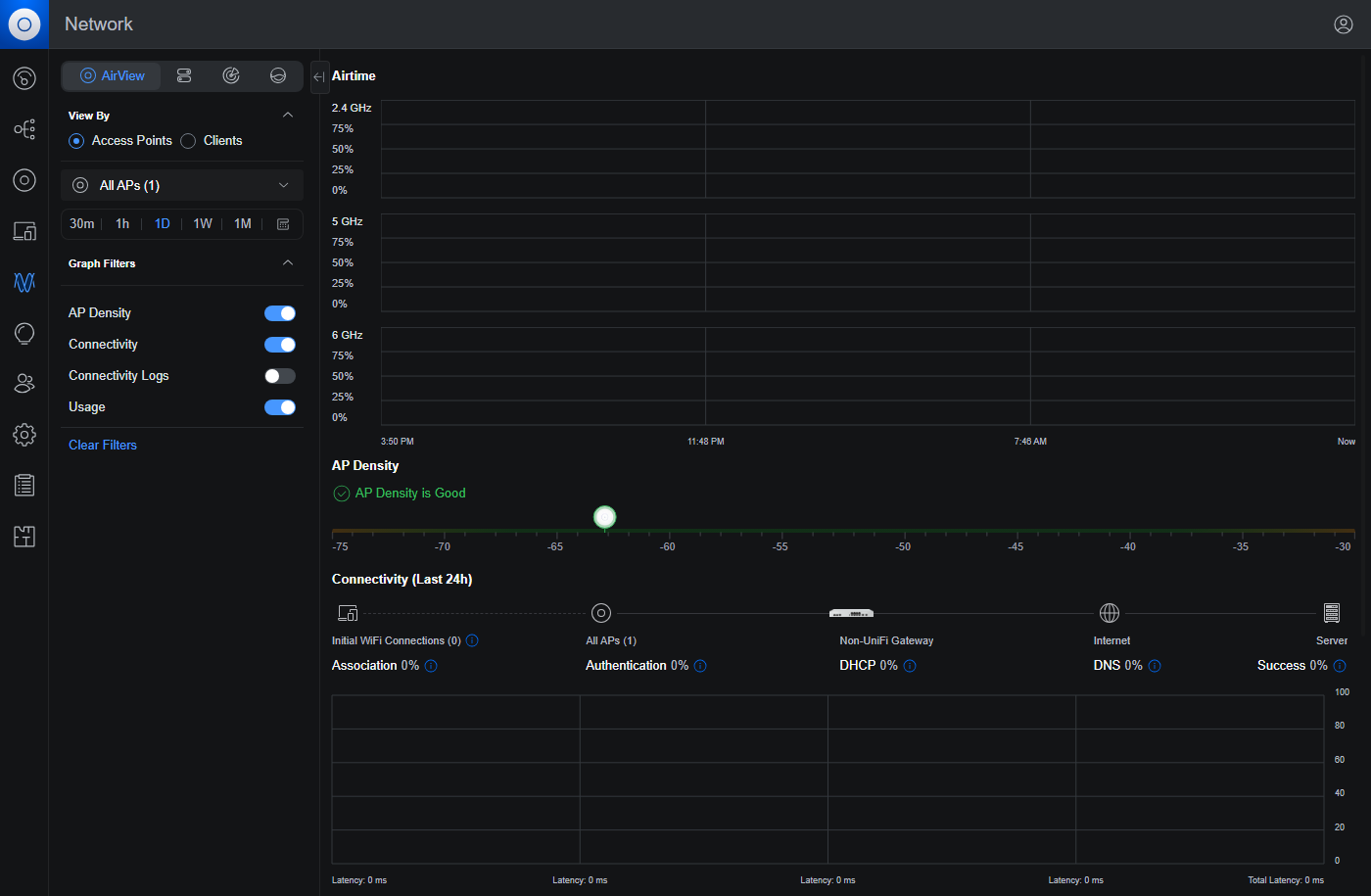
Task: Open the Settings gear in the sidebar
Action: pos(24,435)
